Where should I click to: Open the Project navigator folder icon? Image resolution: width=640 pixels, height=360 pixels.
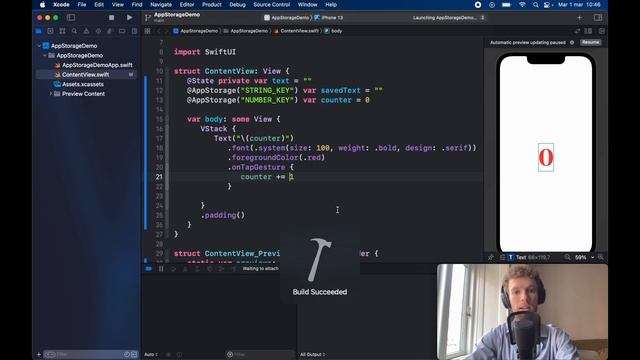point(38,31)
